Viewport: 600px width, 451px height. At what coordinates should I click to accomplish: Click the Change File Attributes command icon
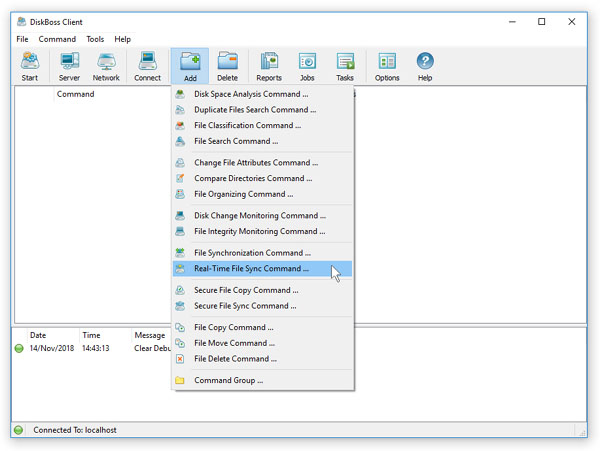tap(180, 163)
